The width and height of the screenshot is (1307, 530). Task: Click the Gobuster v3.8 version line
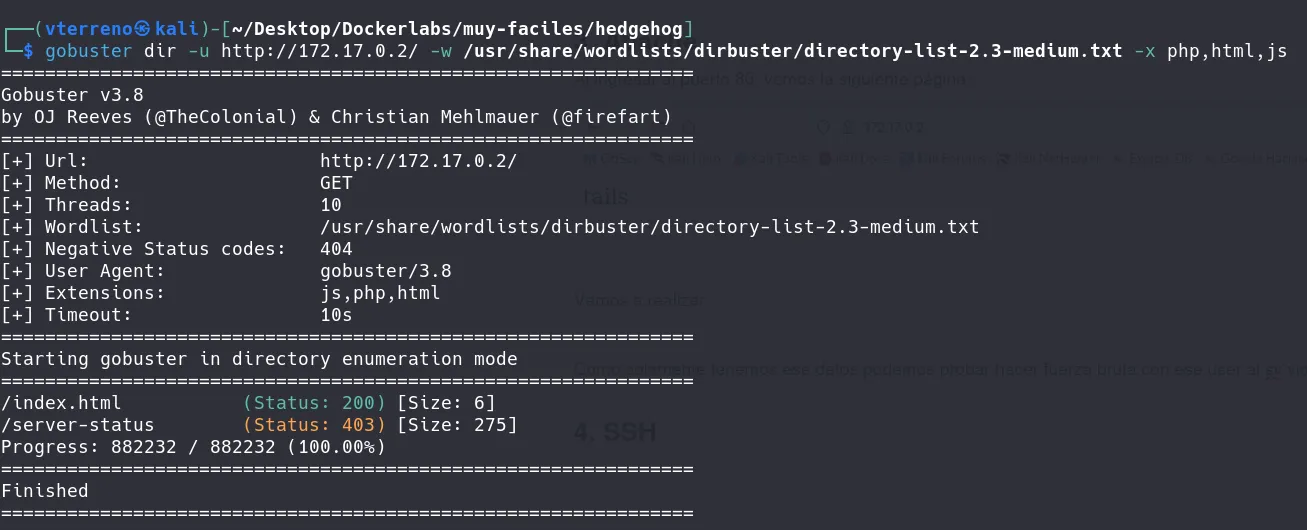point(72,95)
